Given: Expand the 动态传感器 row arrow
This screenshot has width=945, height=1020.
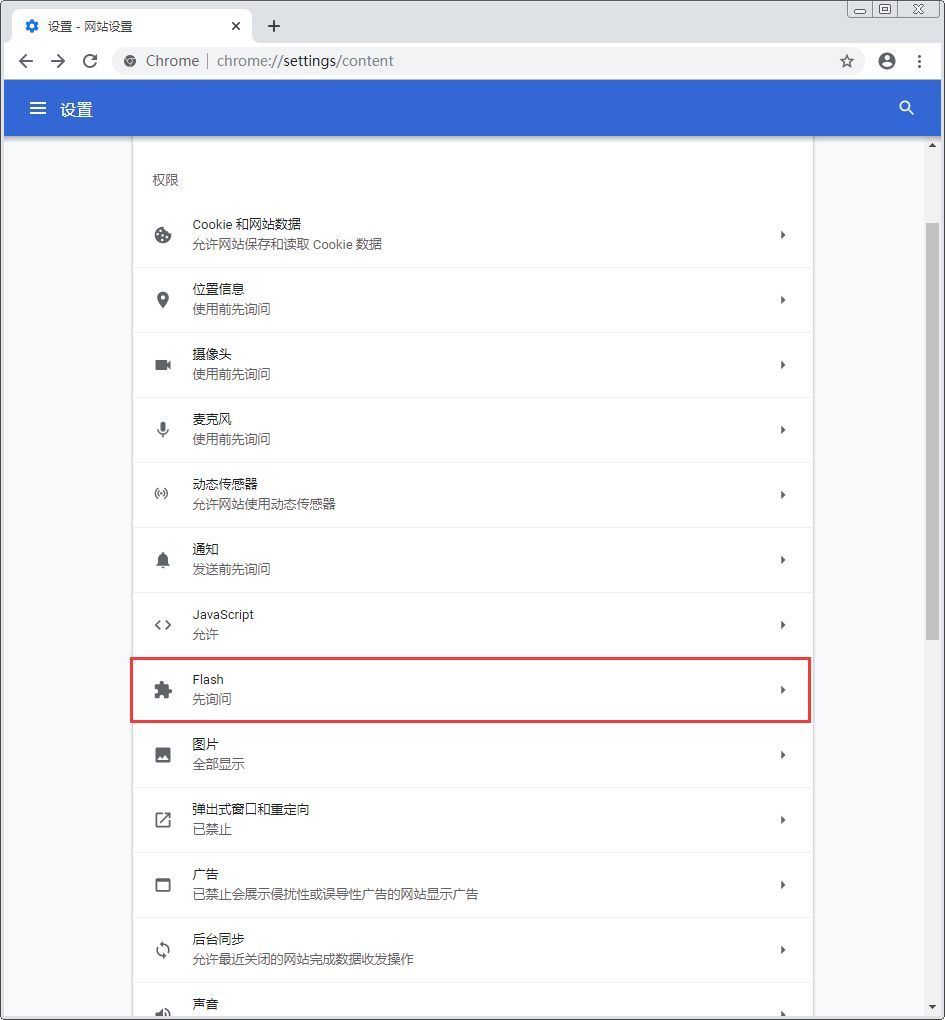Looking at the screenshot, I should pyautogui.click(x=782, y=495).
